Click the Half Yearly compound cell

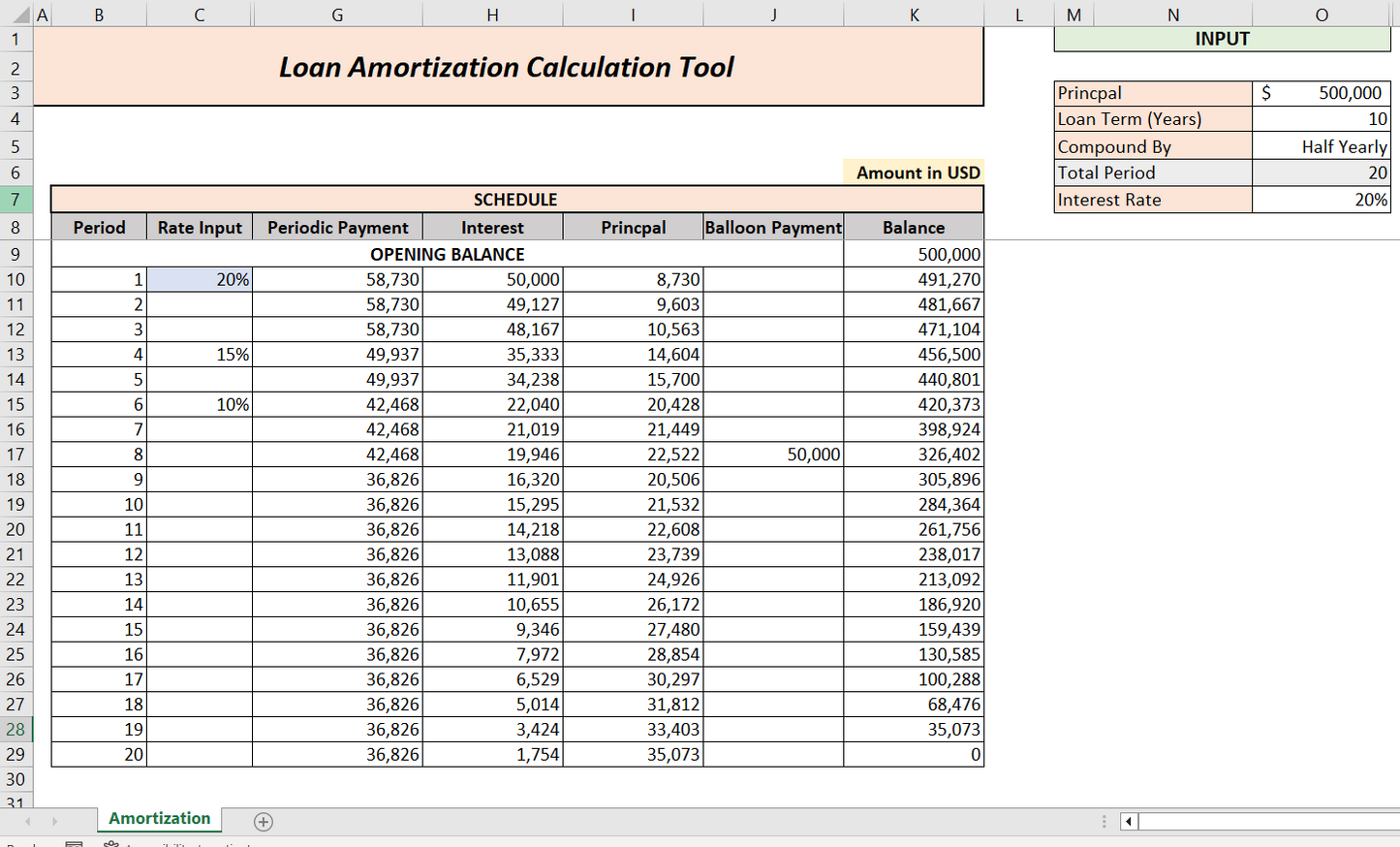[x=1321, y=146]
